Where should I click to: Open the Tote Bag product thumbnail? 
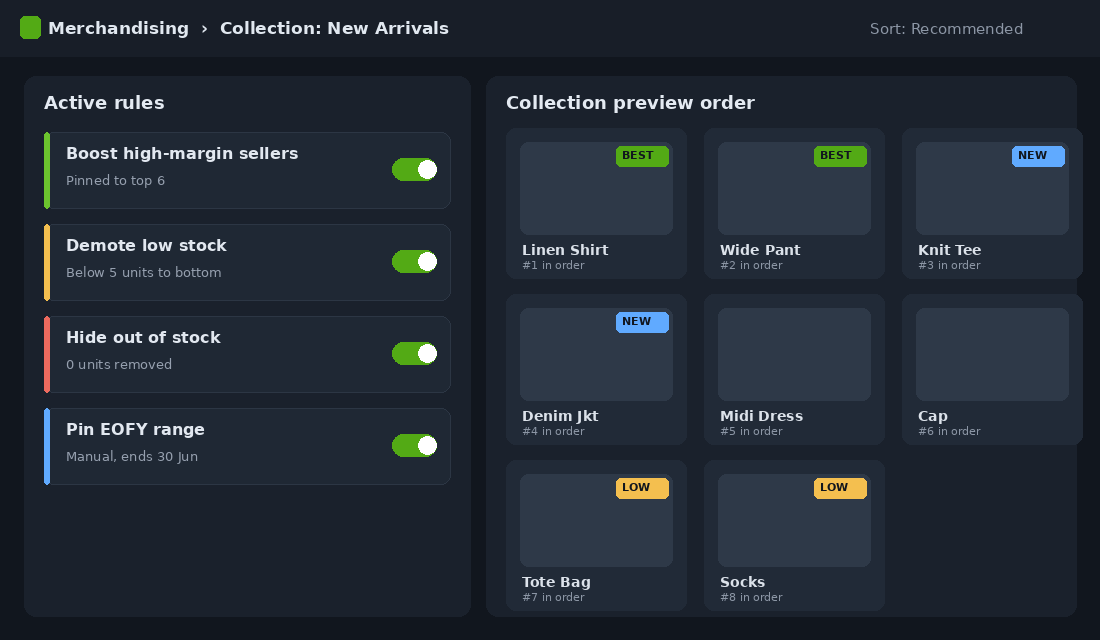596,521
